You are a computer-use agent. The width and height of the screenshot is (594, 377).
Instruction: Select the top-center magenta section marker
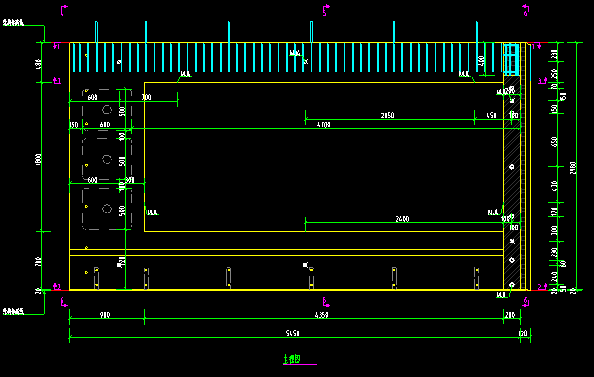pyautogui.click(x=326, y=10)
